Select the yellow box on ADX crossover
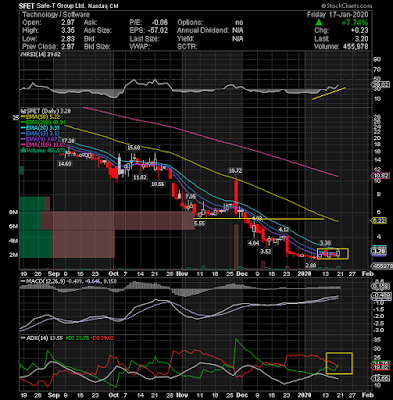393x400 pixels. click(339, 363)
